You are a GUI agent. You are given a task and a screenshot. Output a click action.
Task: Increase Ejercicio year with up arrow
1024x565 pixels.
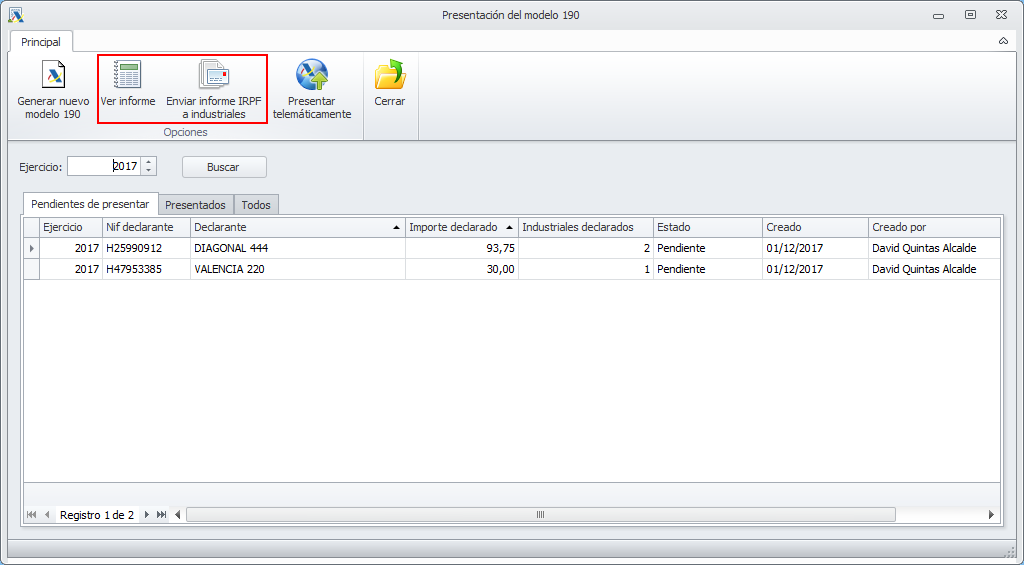pyautogui.click(x=149, y=162)
